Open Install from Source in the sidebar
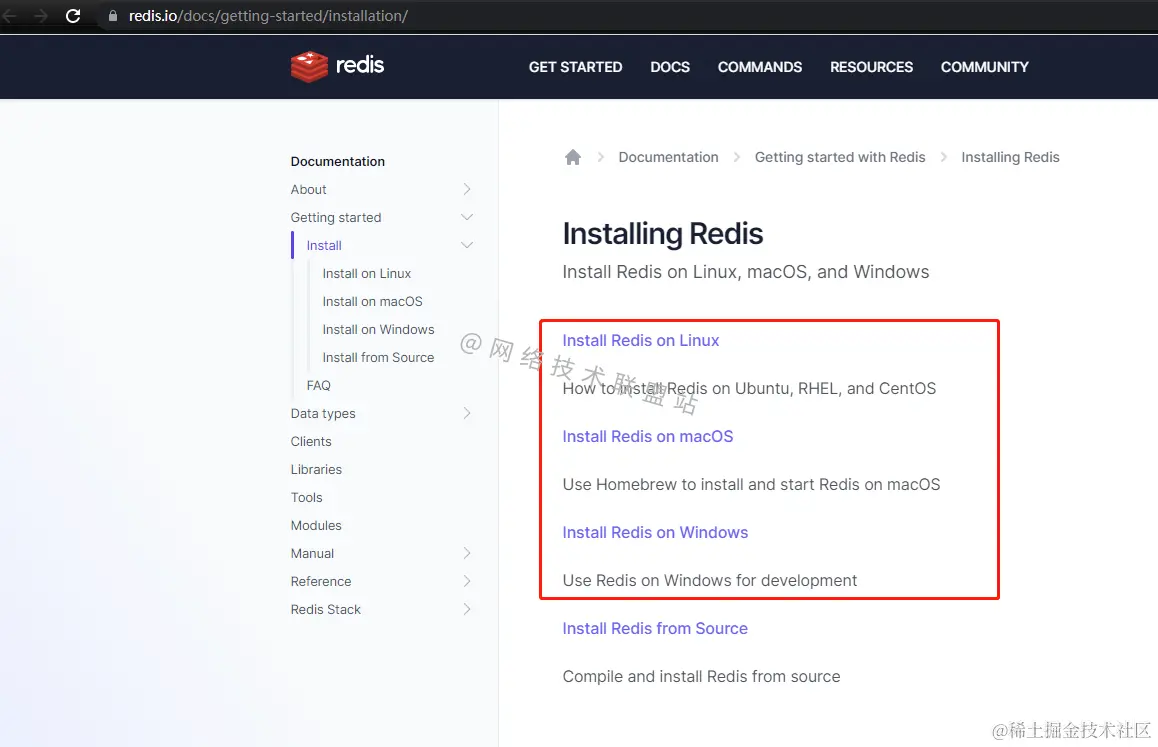Image resolution: width=1158 pixels, height=747 pixels. tap(378, 358)
